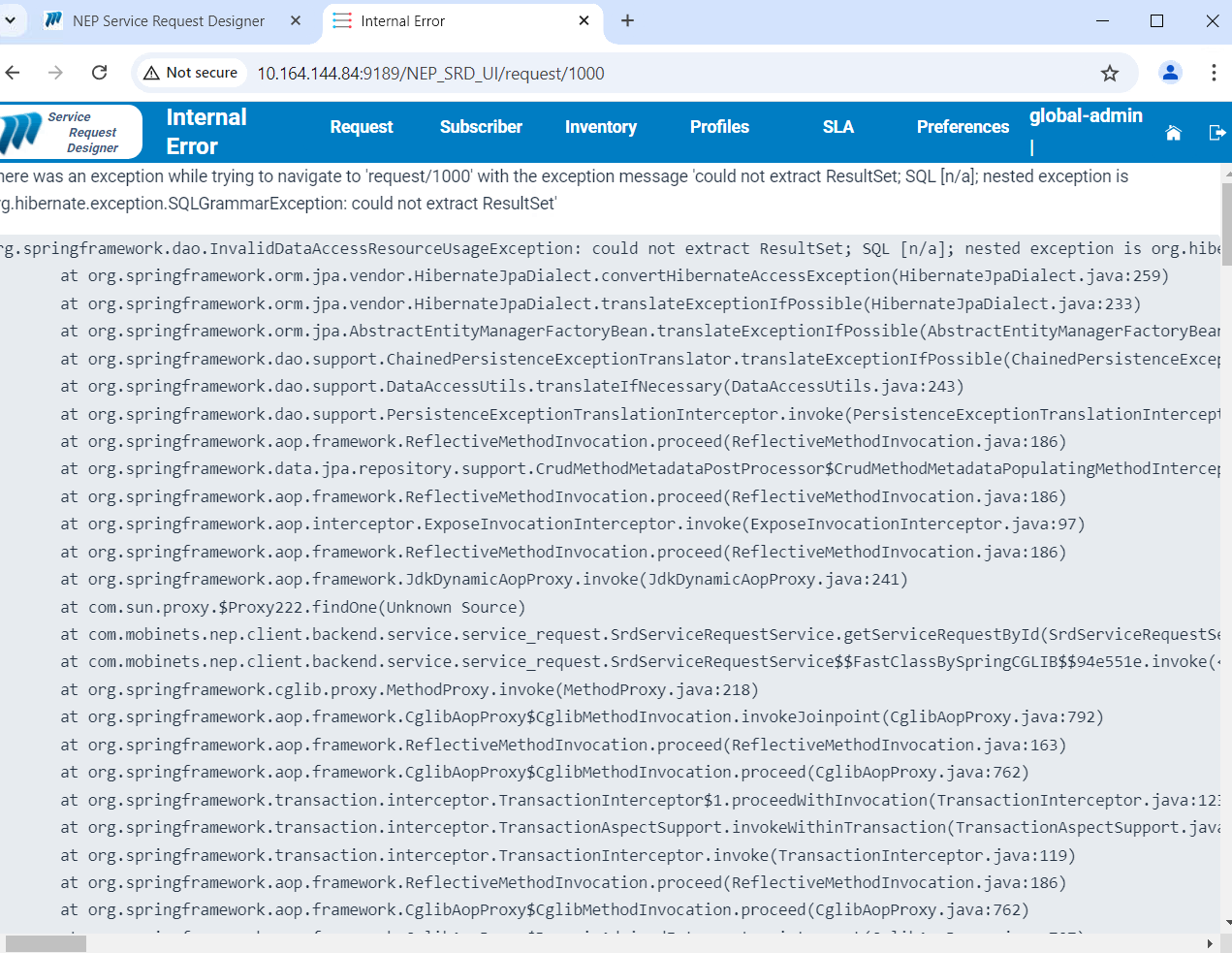Open the Request menu

click(361, 127)
